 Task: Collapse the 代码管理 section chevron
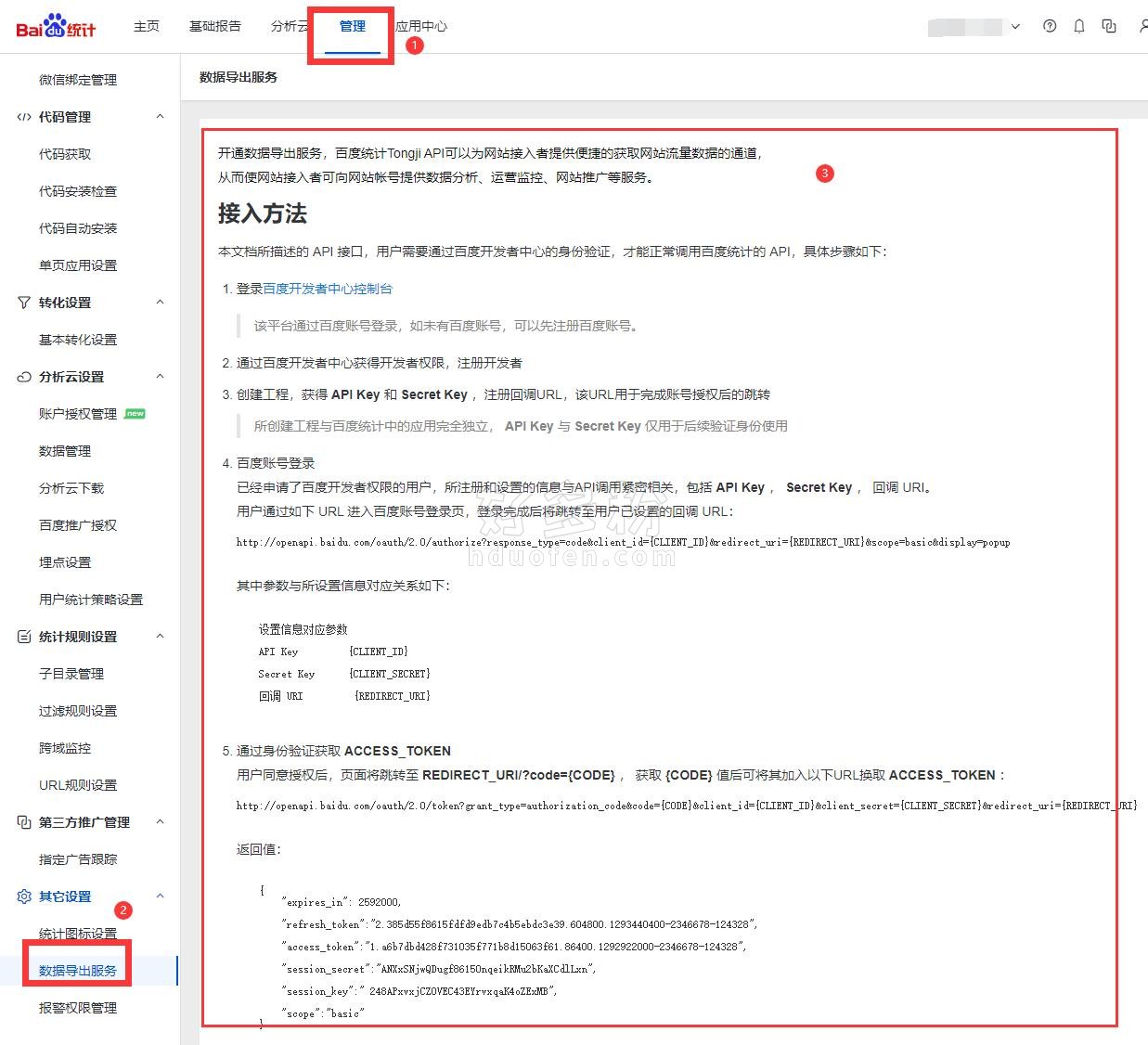[160, 117]
